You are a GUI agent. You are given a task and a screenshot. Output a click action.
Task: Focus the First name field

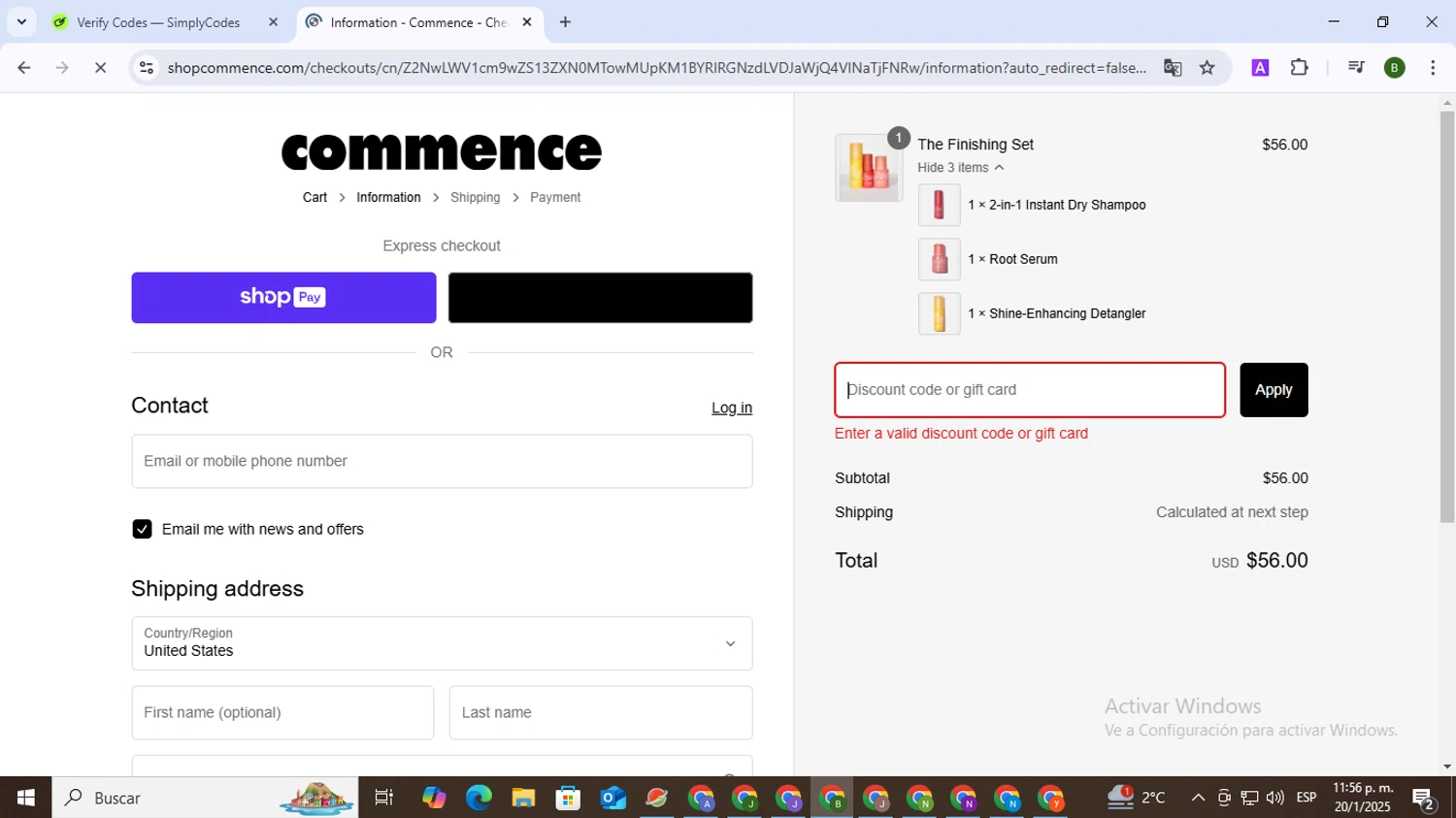tap(282, 712)
